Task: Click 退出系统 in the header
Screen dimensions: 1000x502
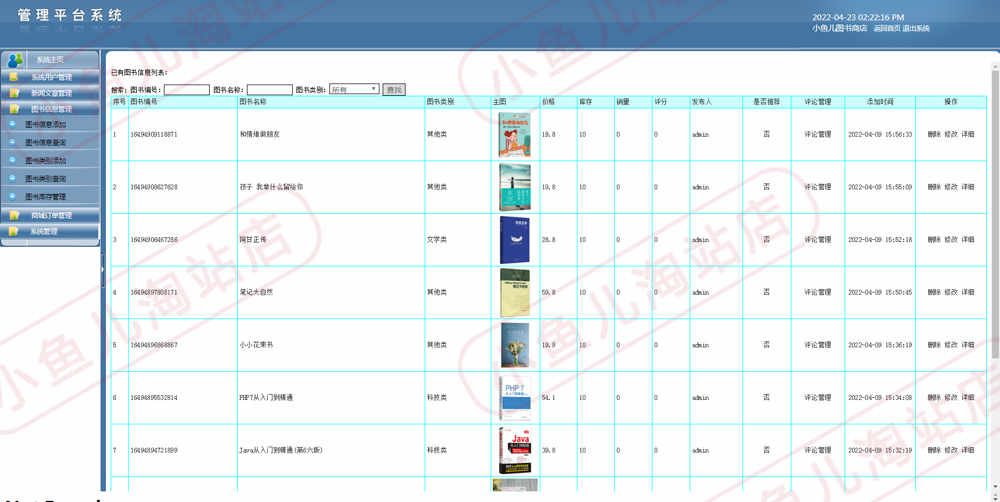Action: (x=916, y=28)
